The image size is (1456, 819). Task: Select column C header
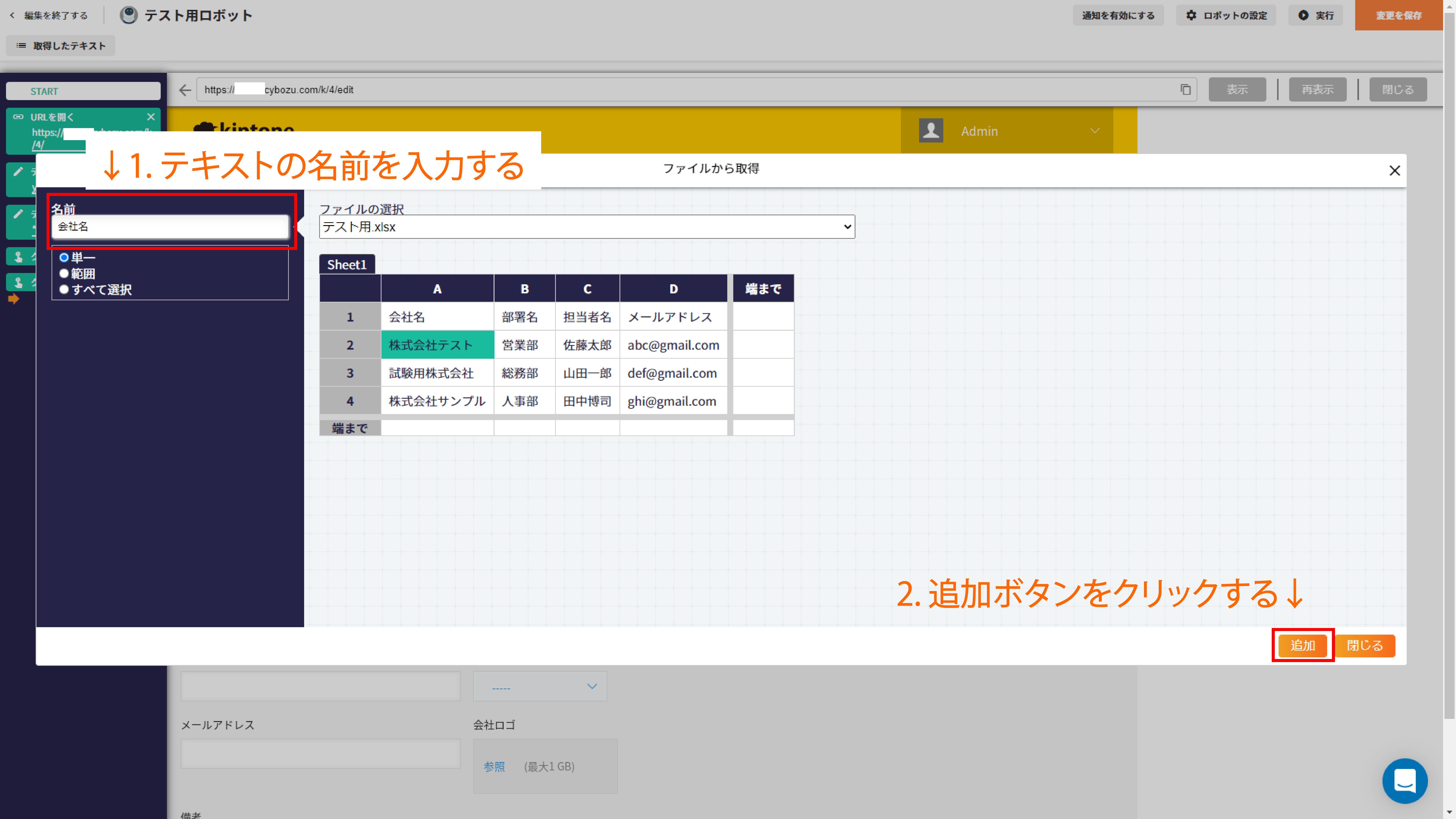(587, 289)
